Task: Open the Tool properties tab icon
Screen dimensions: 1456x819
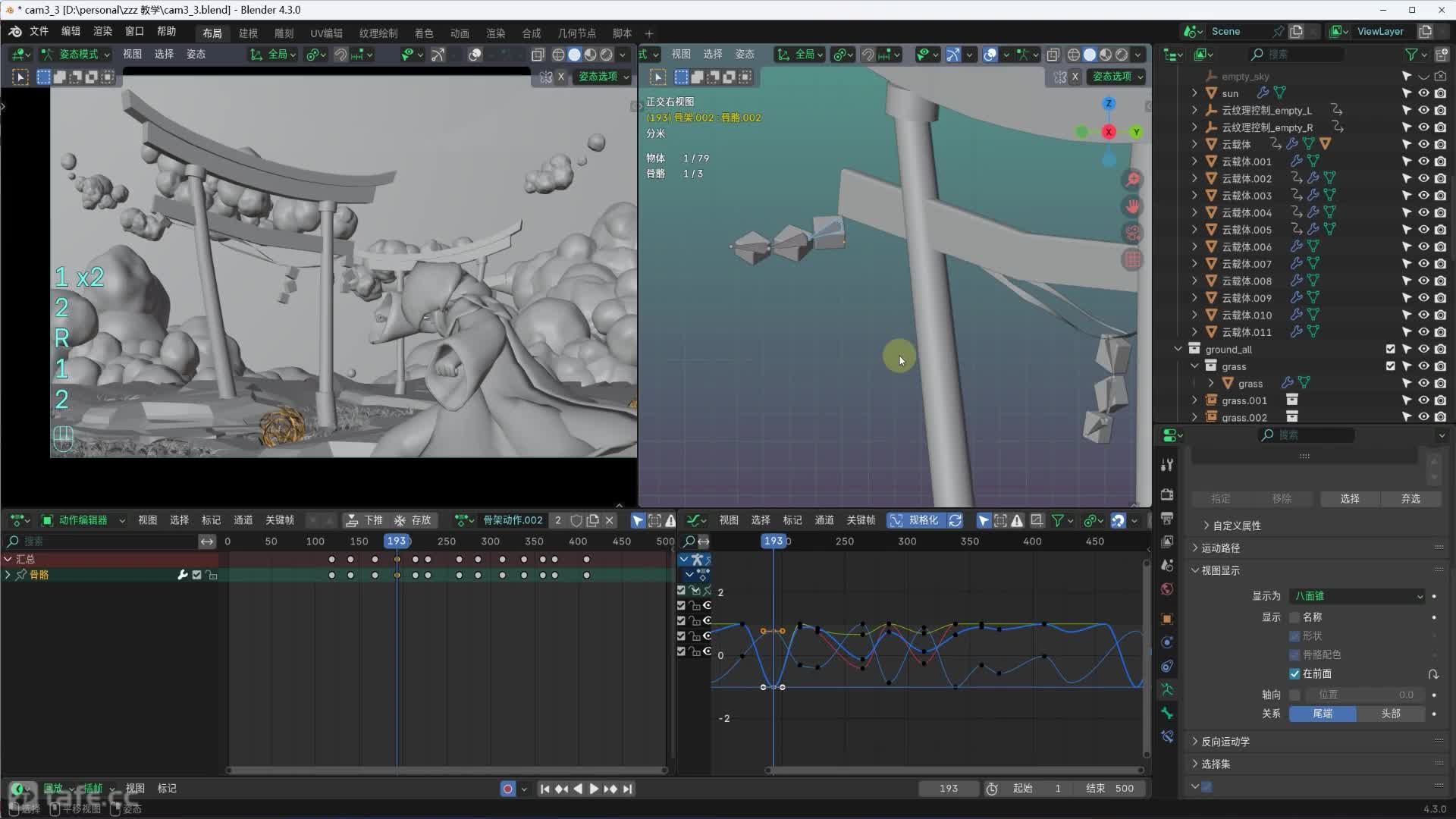Action: (x=1167, y=465)
